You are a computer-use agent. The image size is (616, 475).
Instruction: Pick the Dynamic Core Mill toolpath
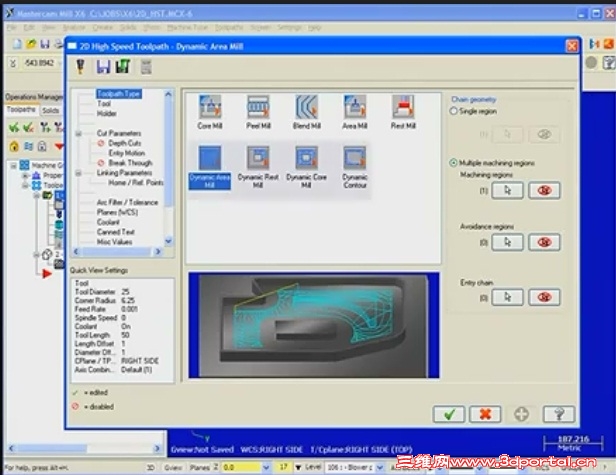(306, 158)
